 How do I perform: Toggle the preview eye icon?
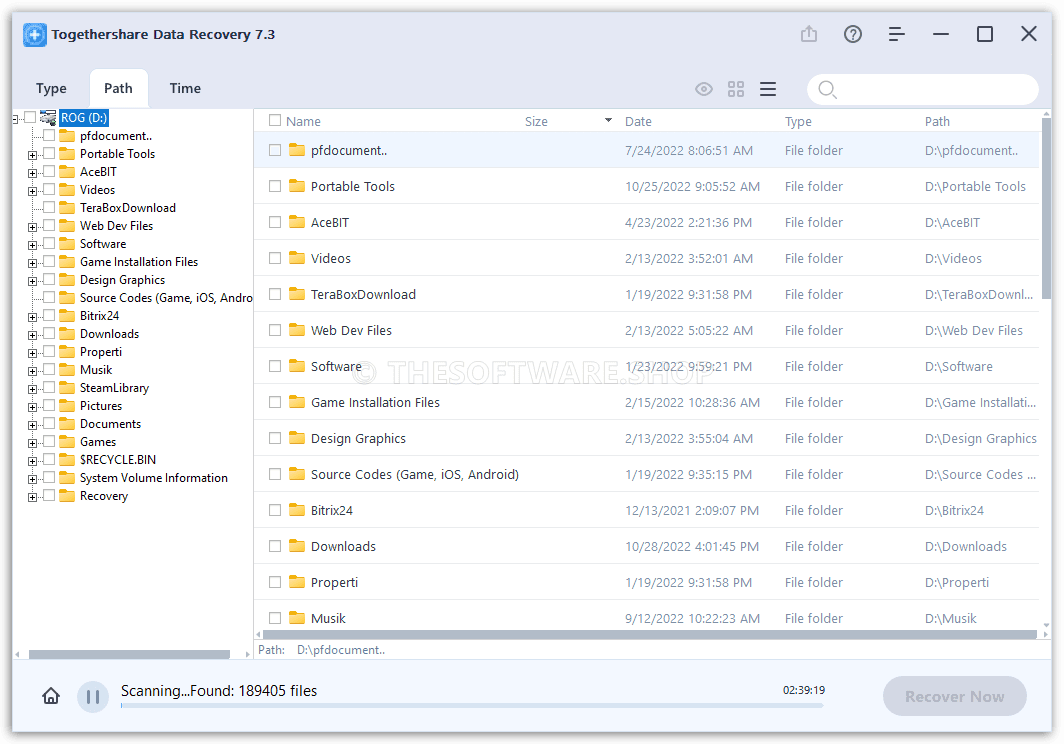704,89
